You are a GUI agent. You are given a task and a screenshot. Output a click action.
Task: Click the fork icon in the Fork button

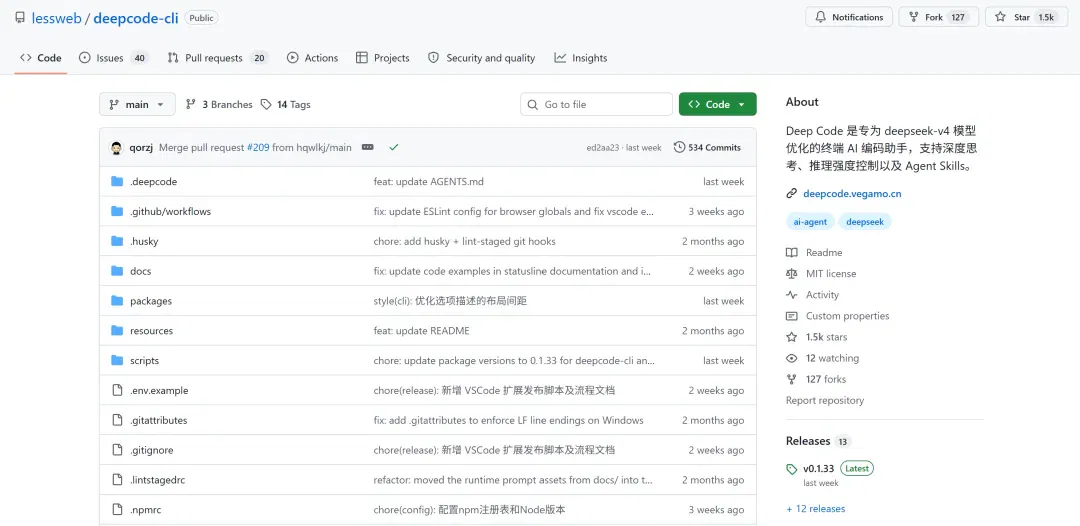pyautogui.click(x=913, y=17)
